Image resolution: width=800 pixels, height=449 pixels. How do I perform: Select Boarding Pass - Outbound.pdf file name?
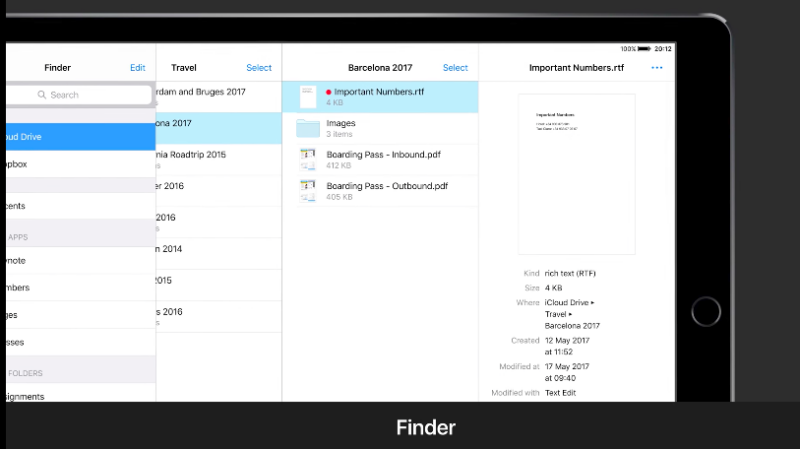(387, 186)
